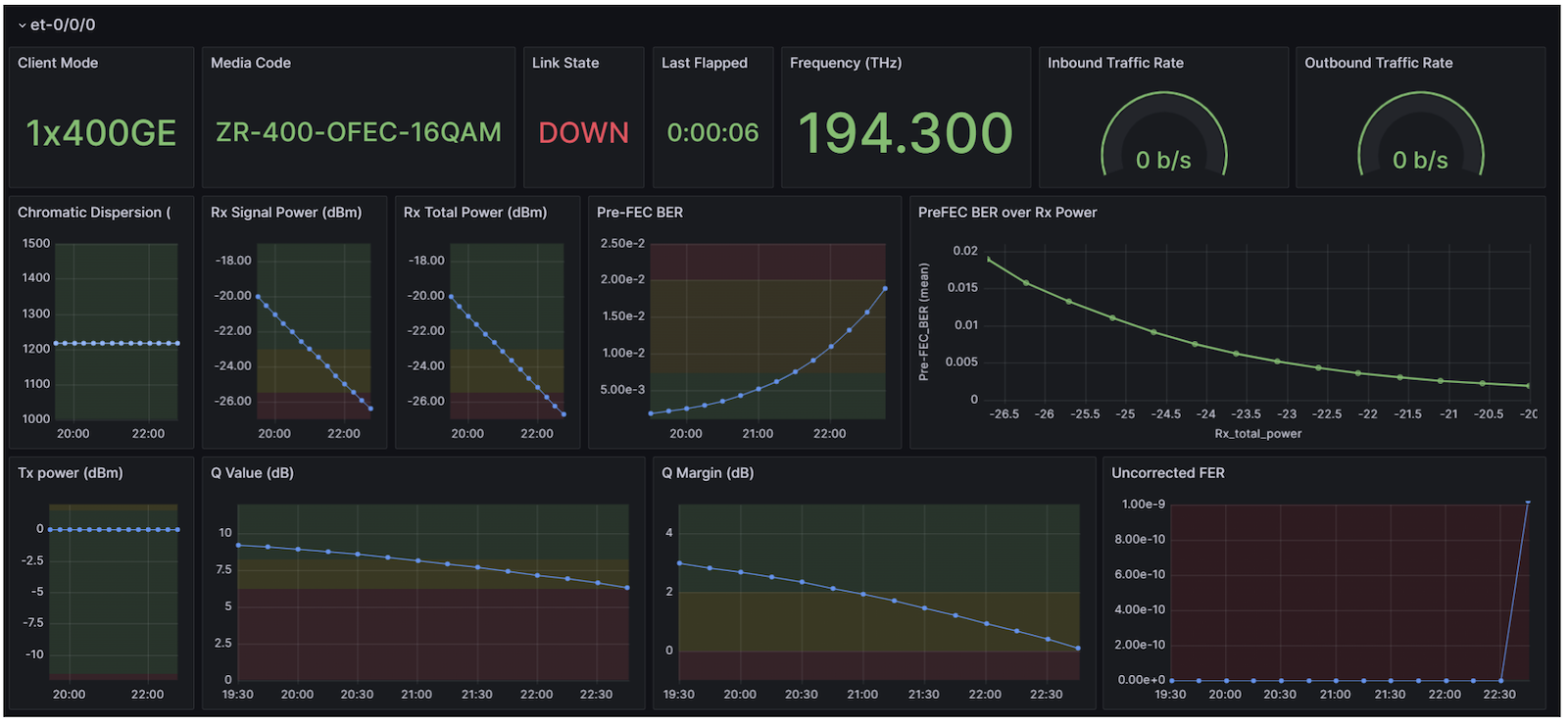Open the Link State panel title
The width and height of the screenshot is (1568, 725).
click(x=565, y=63)
